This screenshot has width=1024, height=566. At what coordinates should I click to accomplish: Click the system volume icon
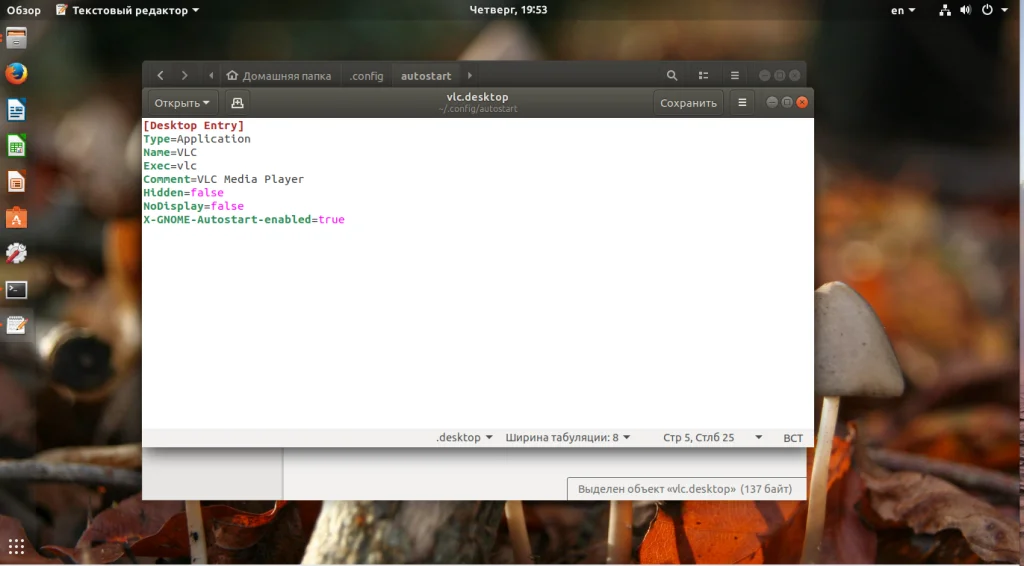click(x=965, y=10)
